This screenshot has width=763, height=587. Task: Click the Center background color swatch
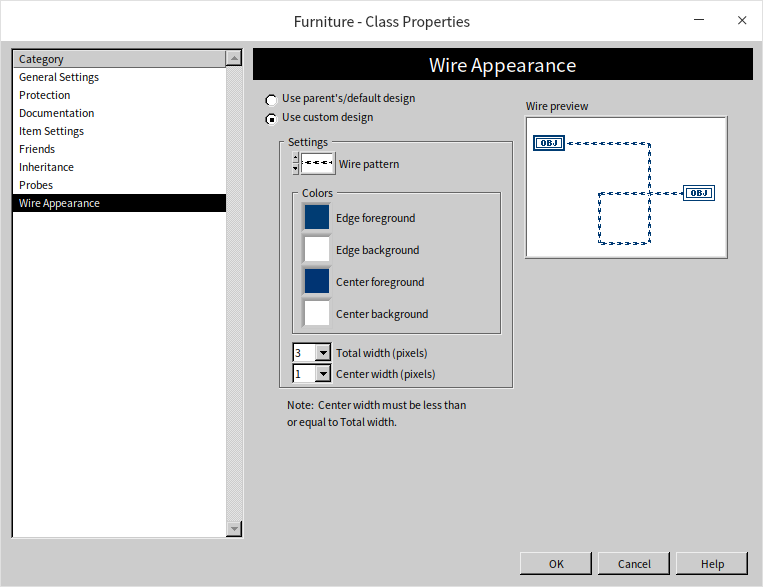pyautogui.click(x=317, y=313)
